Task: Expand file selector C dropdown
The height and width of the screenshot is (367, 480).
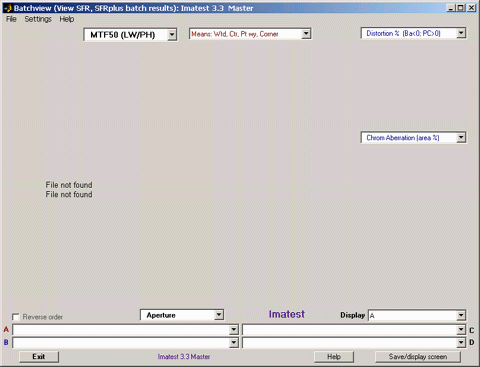Action: tap(354, 330)
